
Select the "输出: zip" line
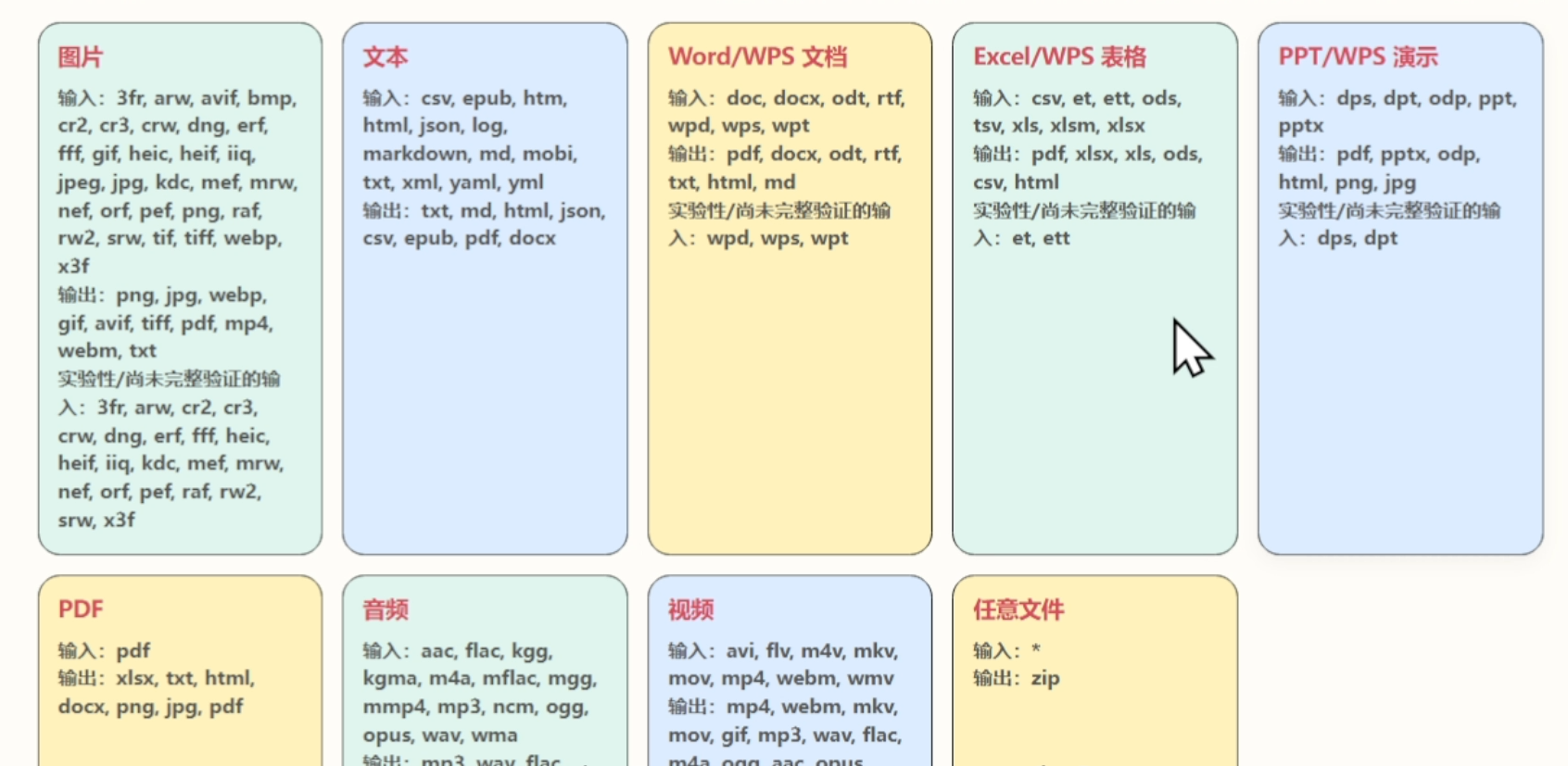tap(1017, 678)
